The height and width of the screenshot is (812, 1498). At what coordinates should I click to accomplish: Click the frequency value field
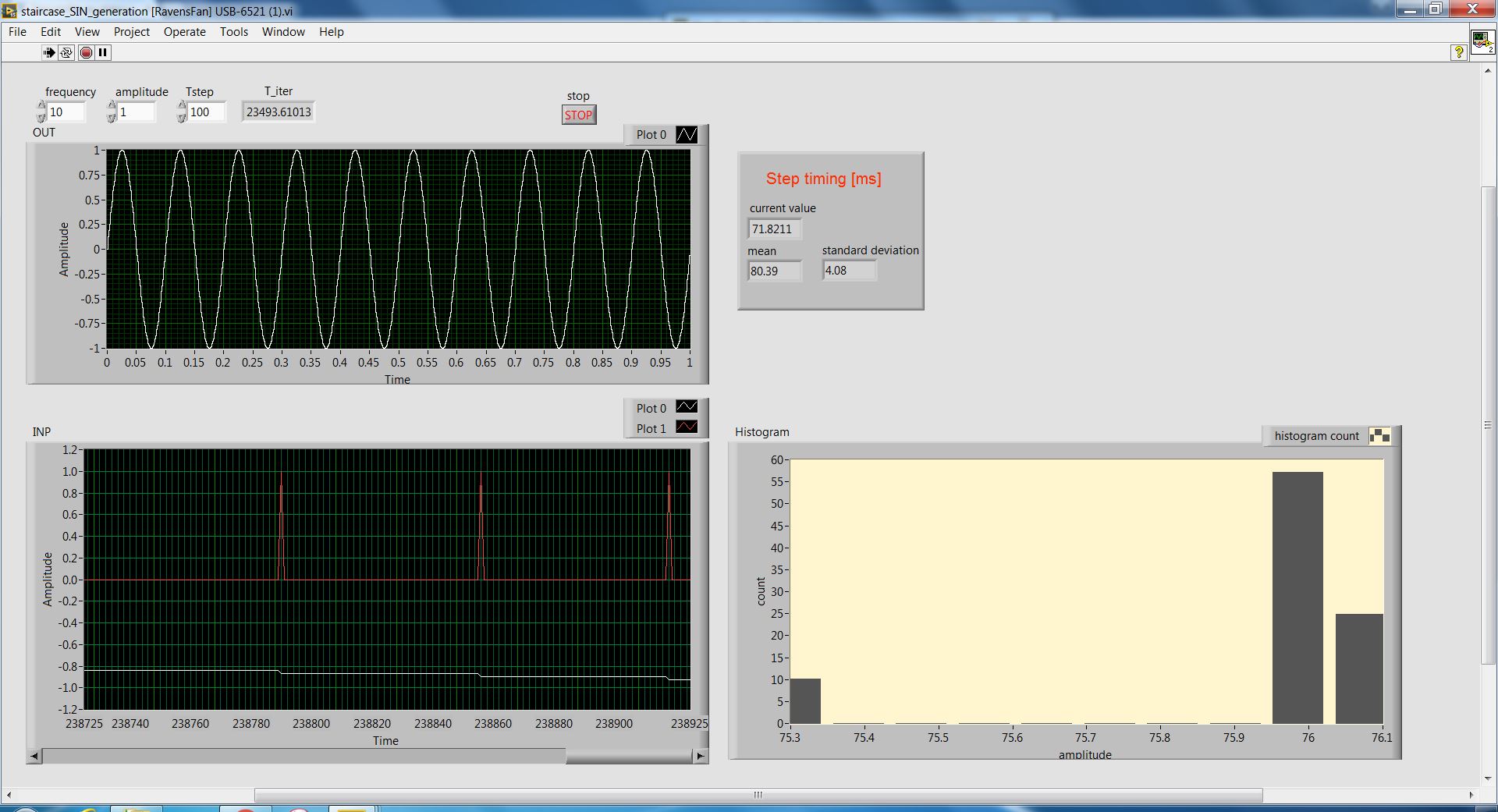(x=66, y=112)
